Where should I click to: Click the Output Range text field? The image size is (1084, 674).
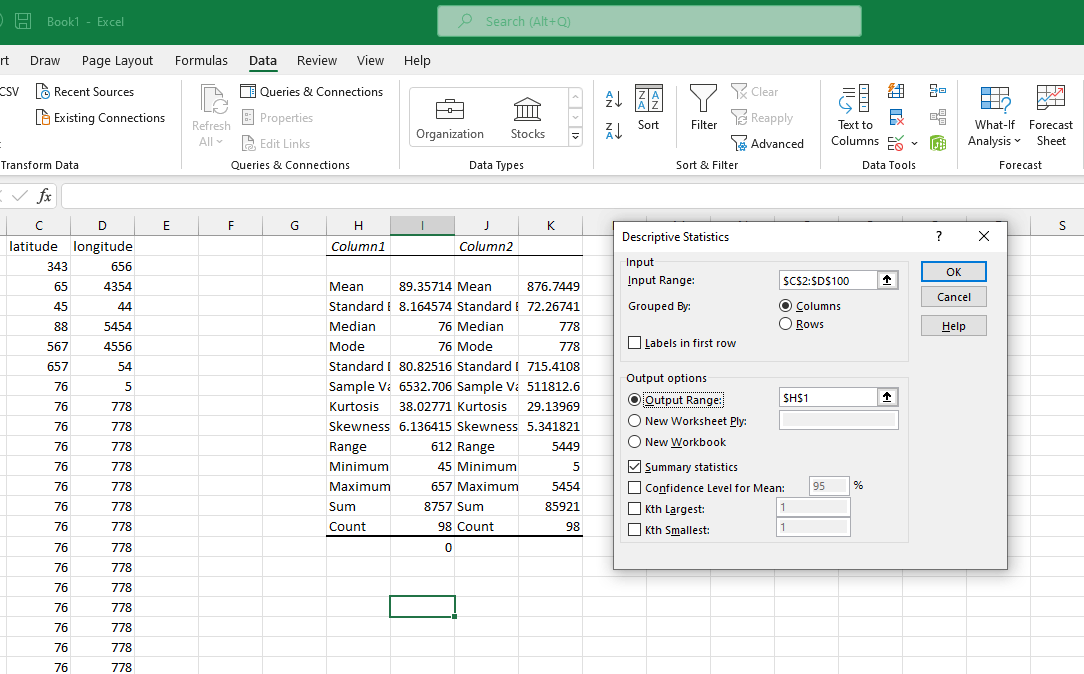[x=828, y=398]
